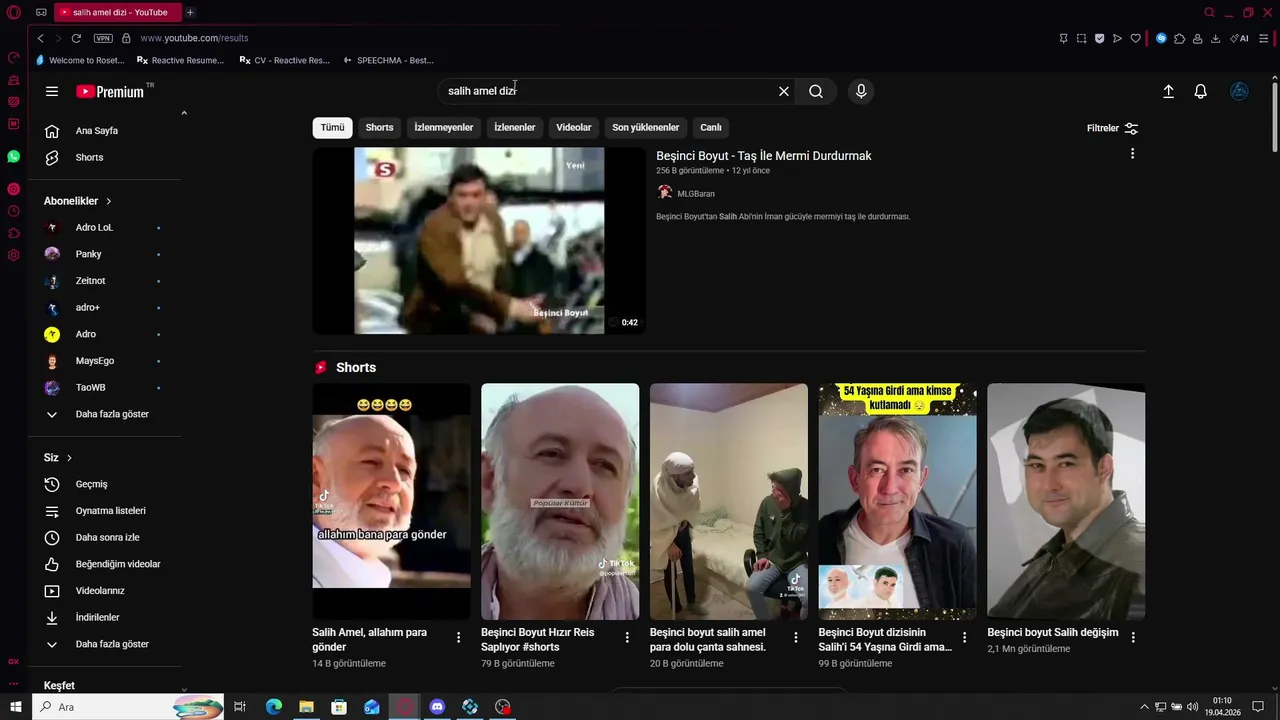
Task: Open the Opera AI assistant button
Action: tap(1239, 38)
